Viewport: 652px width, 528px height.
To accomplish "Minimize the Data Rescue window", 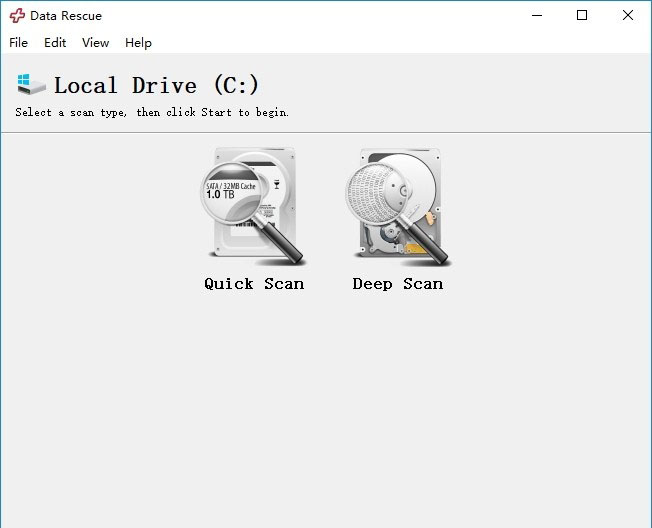I will pyautogui.click(x=537, y=16).
